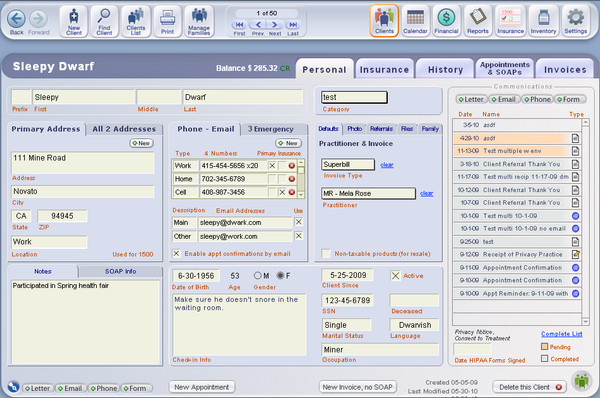Select gender F radio button
This screenshot has width=600, height=398.
click(280, 276)
